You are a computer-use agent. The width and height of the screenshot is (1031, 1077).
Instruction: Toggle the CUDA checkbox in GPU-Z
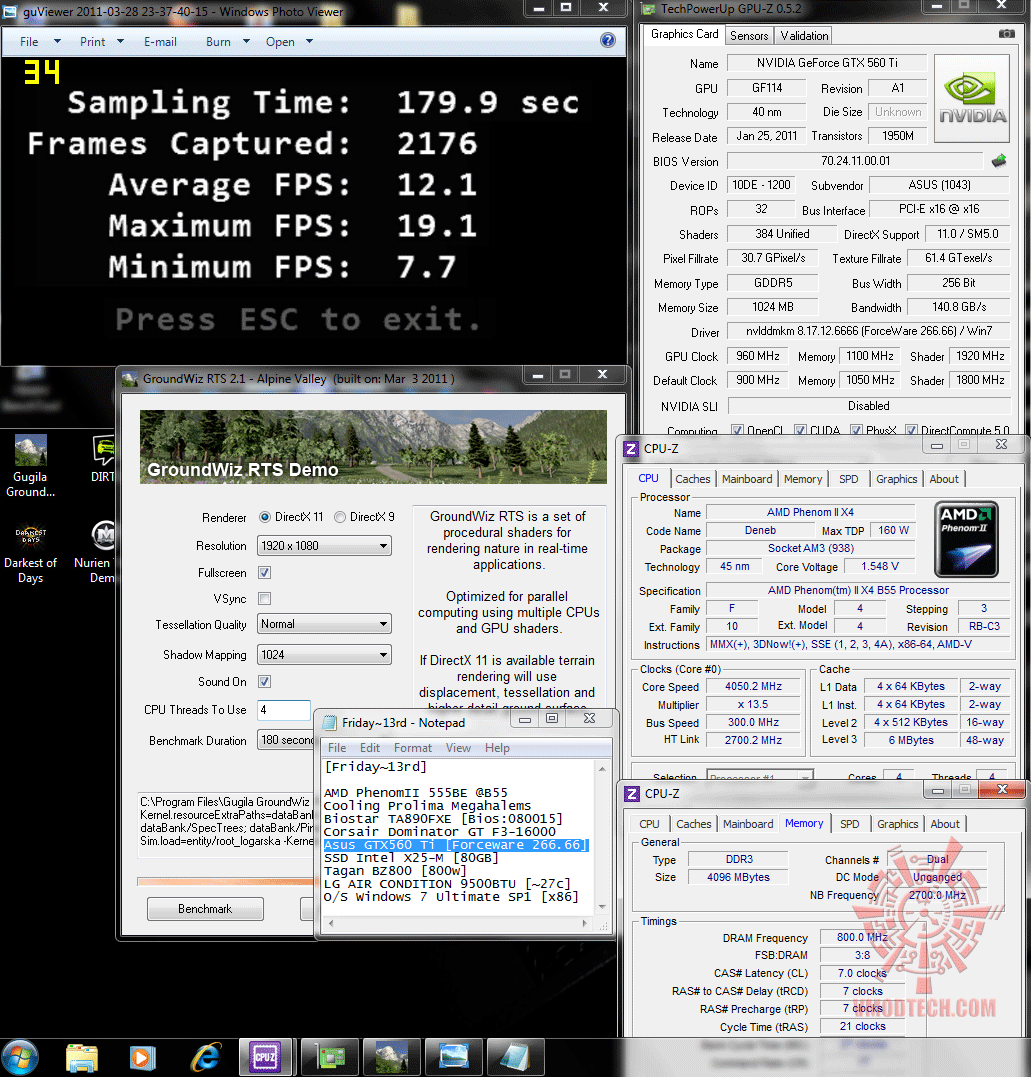pyautogui.click(x=800, y=431)
